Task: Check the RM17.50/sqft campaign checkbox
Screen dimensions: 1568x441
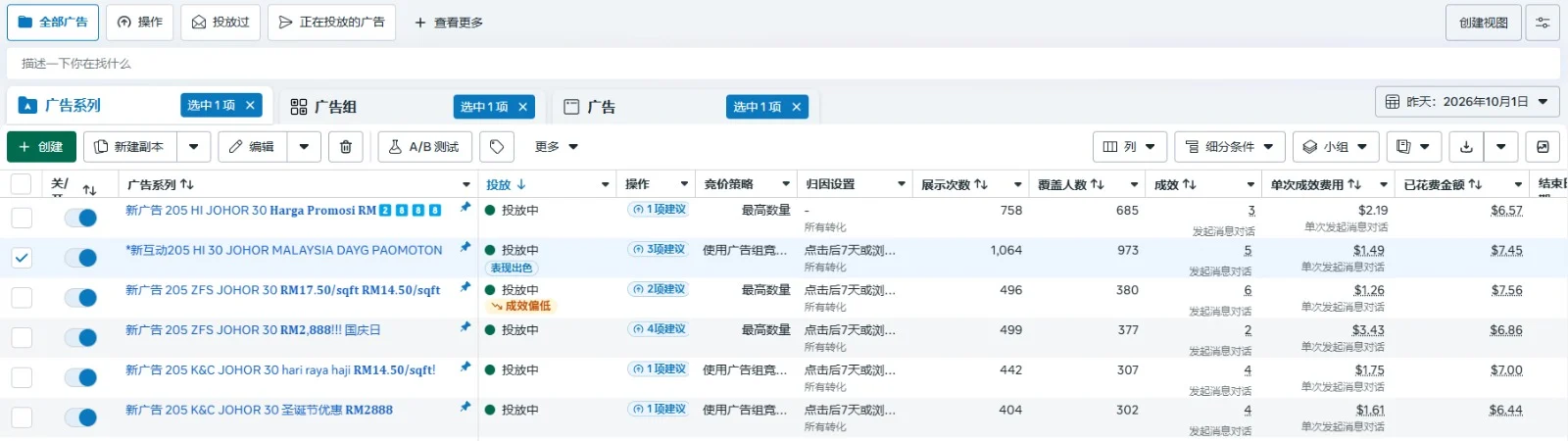Action: coord(21,298)
